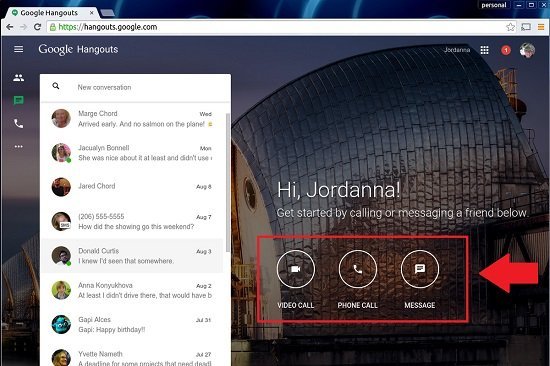Click Donald Curtis's avatar
The image size is (550, 366).
[x=61, y=255]
